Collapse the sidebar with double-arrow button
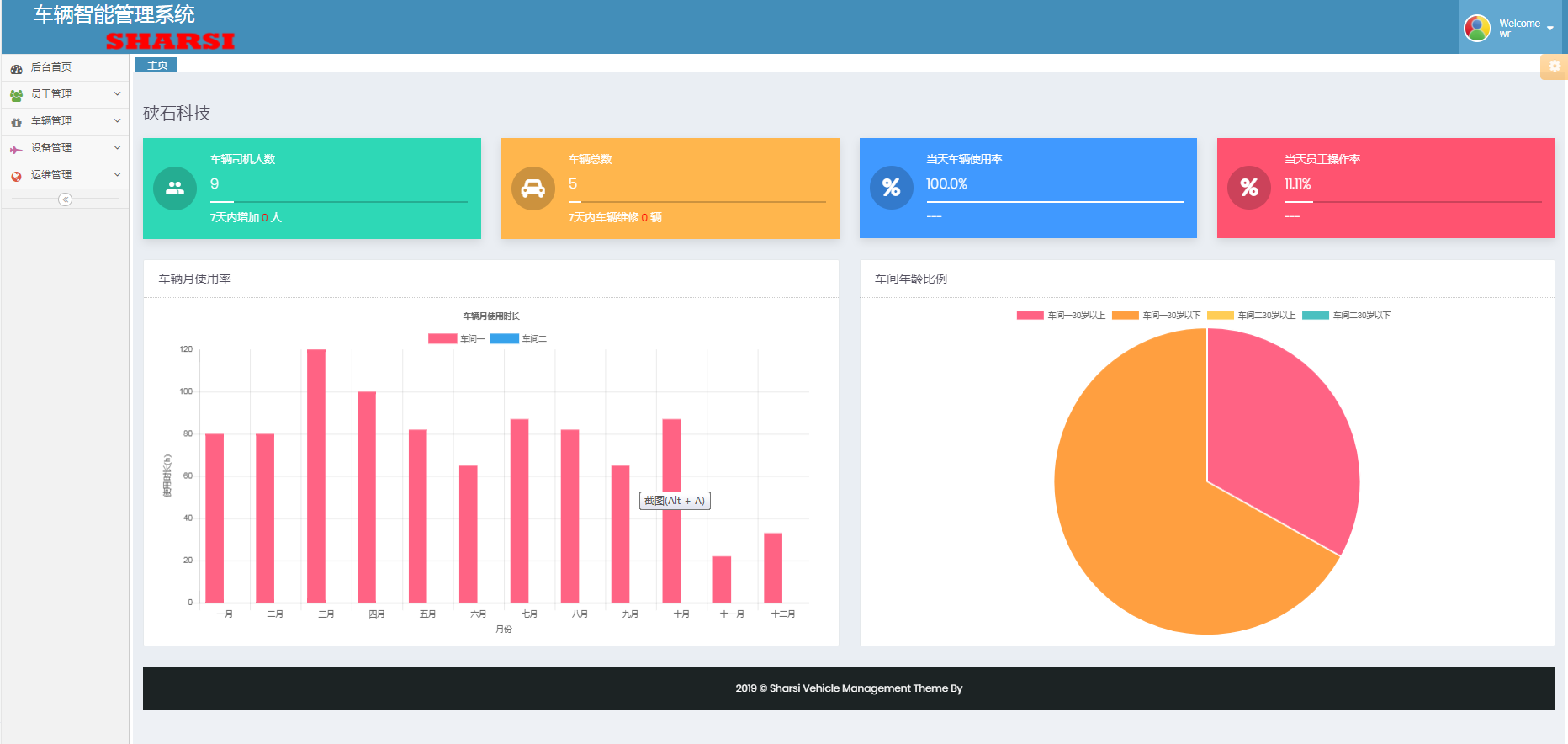 tap(65, 199)
